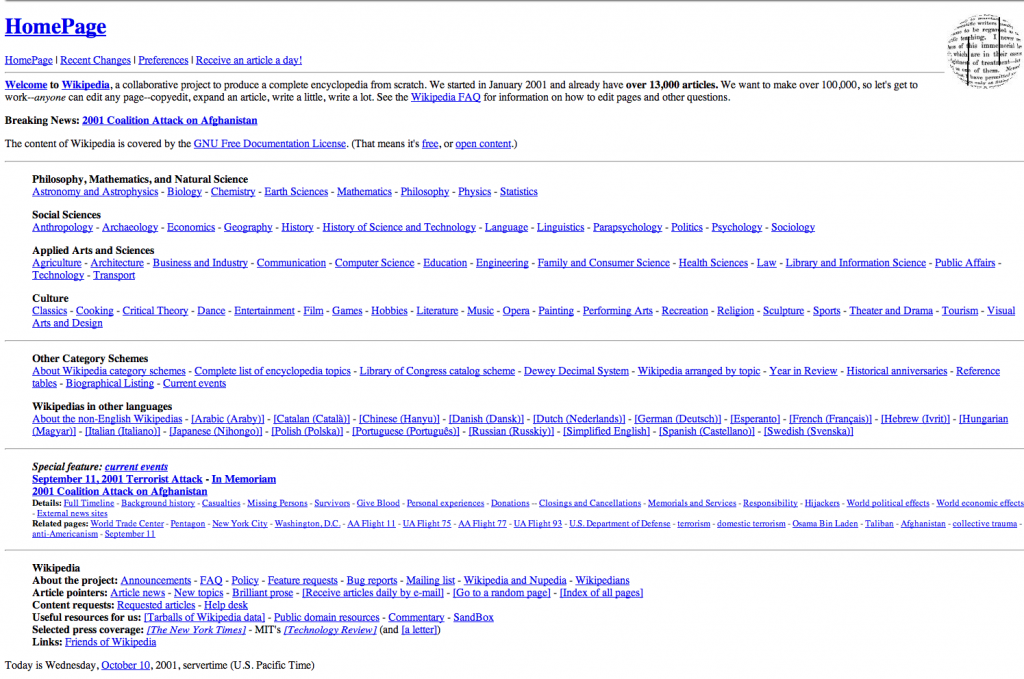Open the October 10 date link

point(125,665)
